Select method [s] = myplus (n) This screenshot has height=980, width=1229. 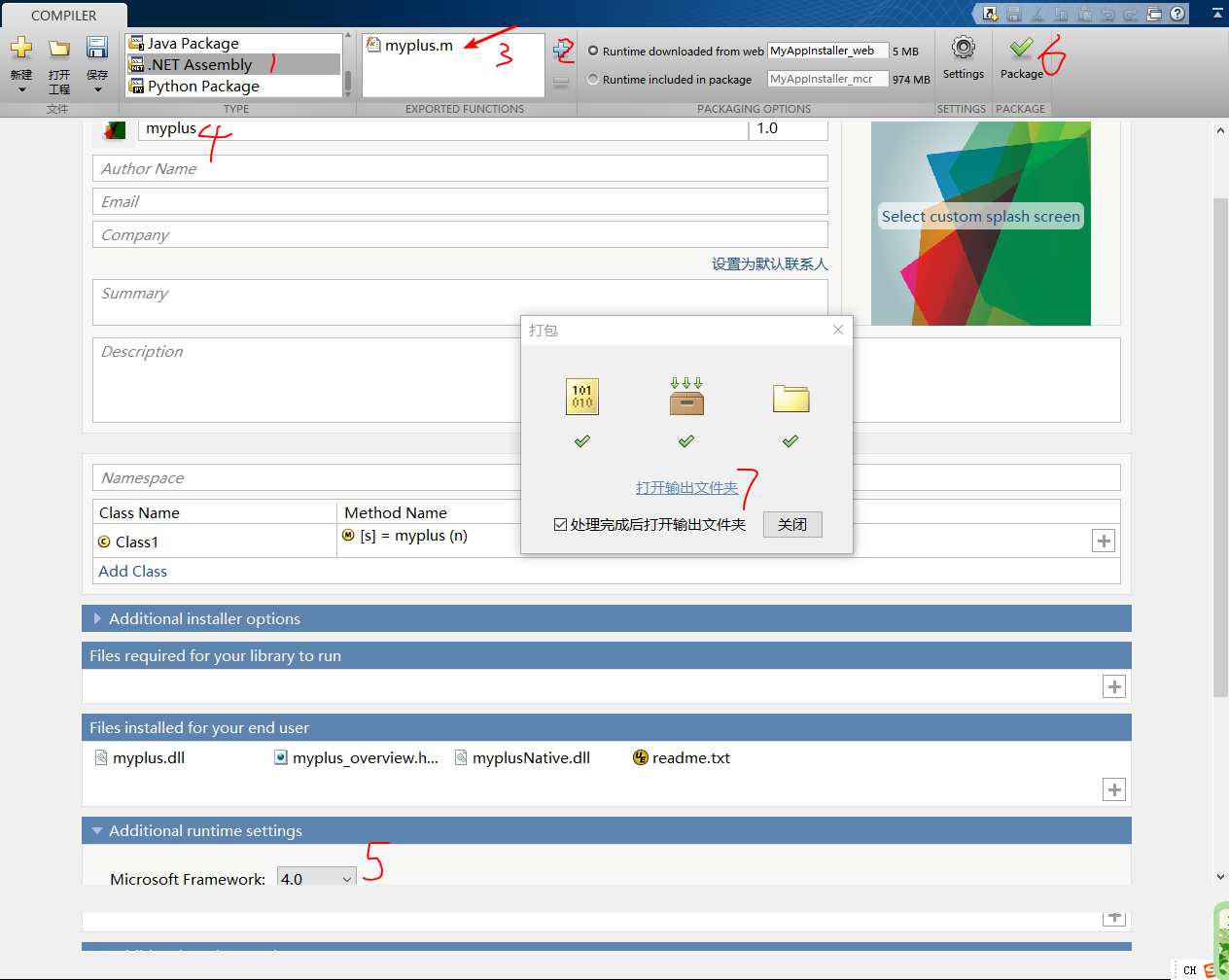(x=404, y=536)
